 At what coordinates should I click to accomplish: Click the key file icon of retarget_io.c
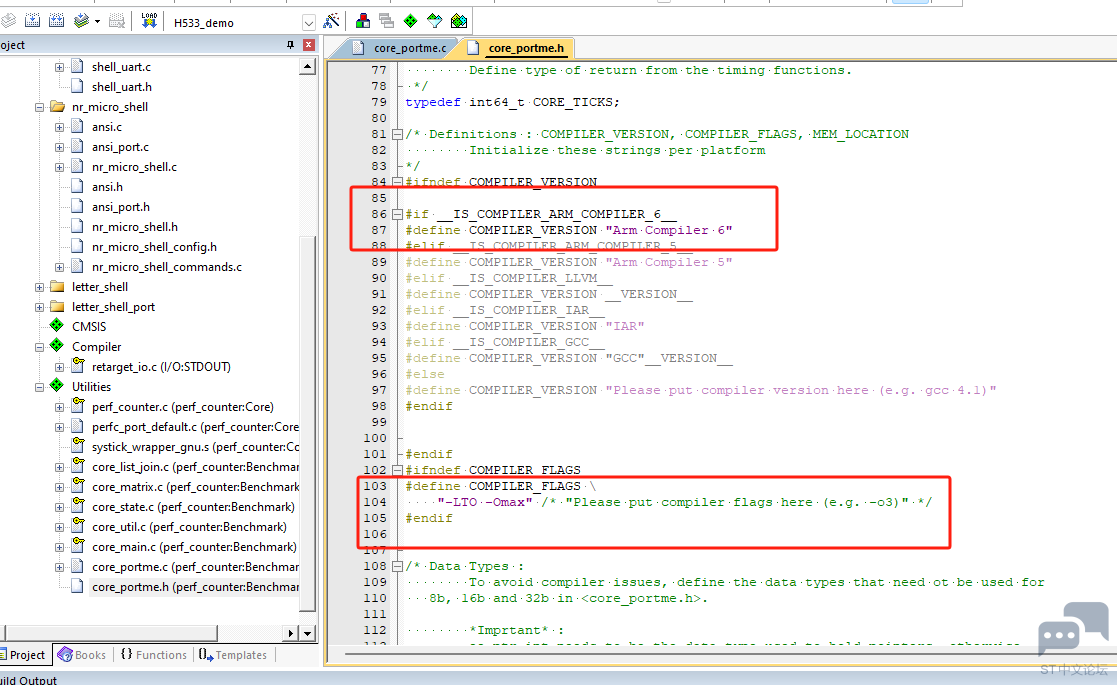pyautogui.click(x=78, y=365)
